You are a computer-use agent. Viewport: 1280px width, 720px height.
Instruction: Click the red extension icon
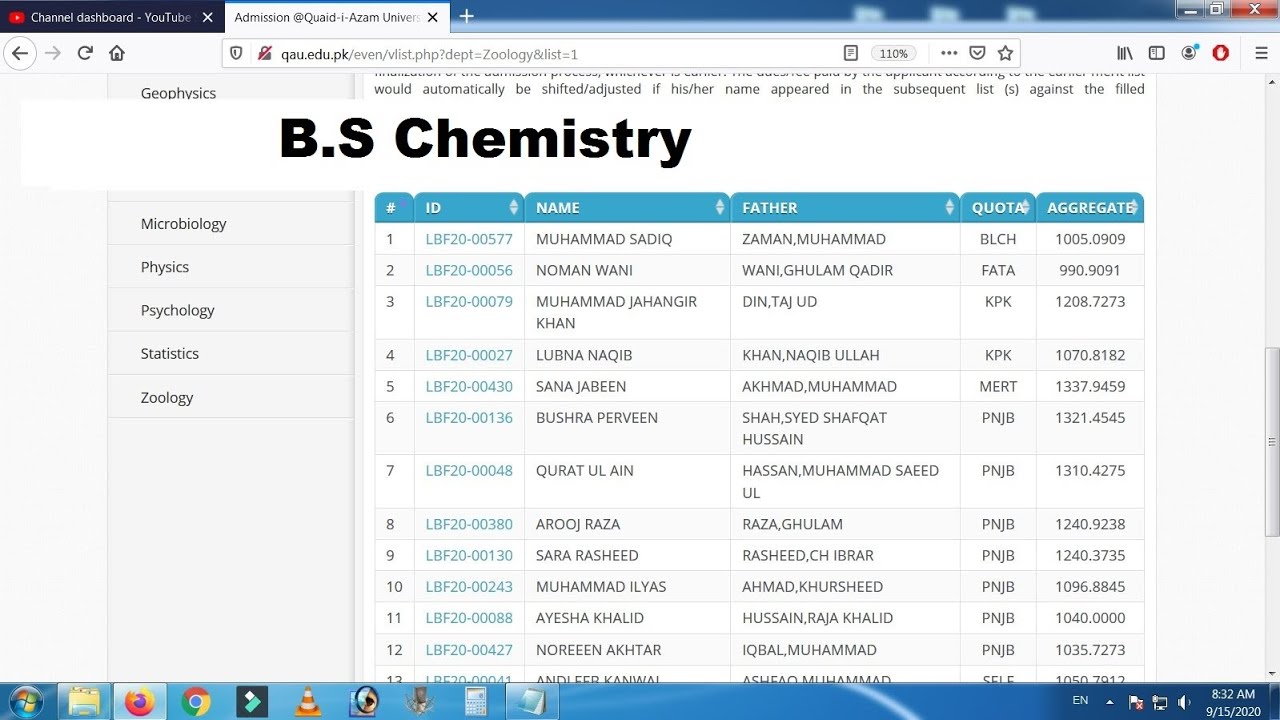(1221, 53)
